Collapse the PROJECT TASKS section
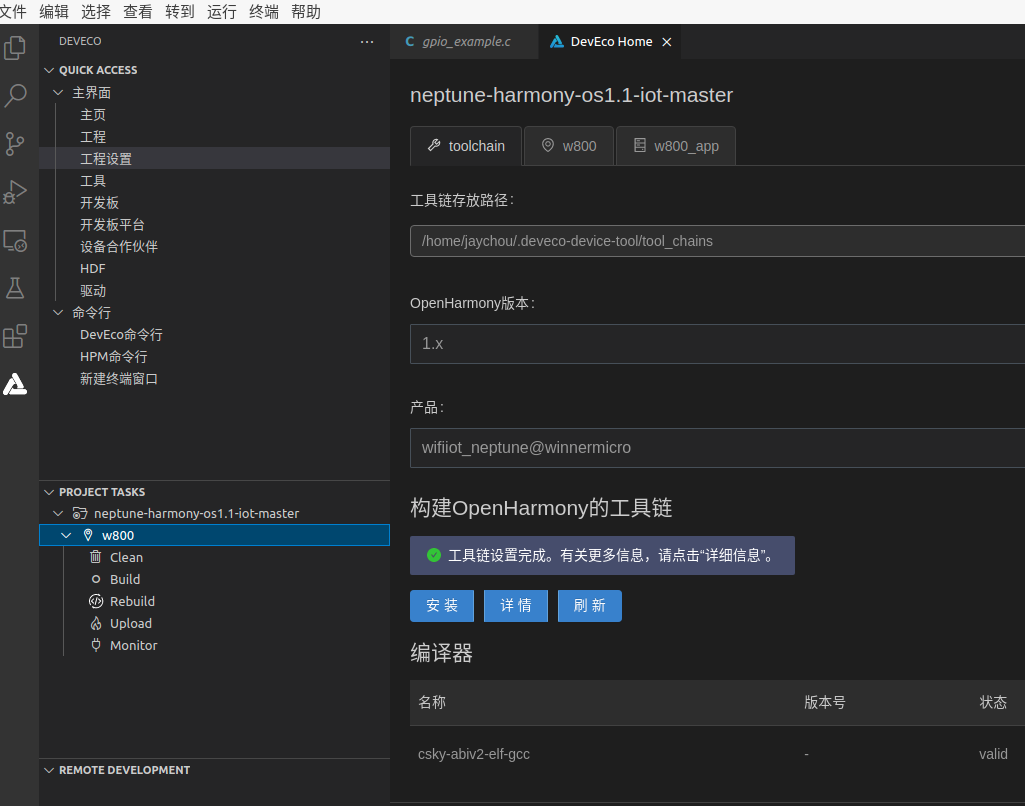 pos(49,492)
